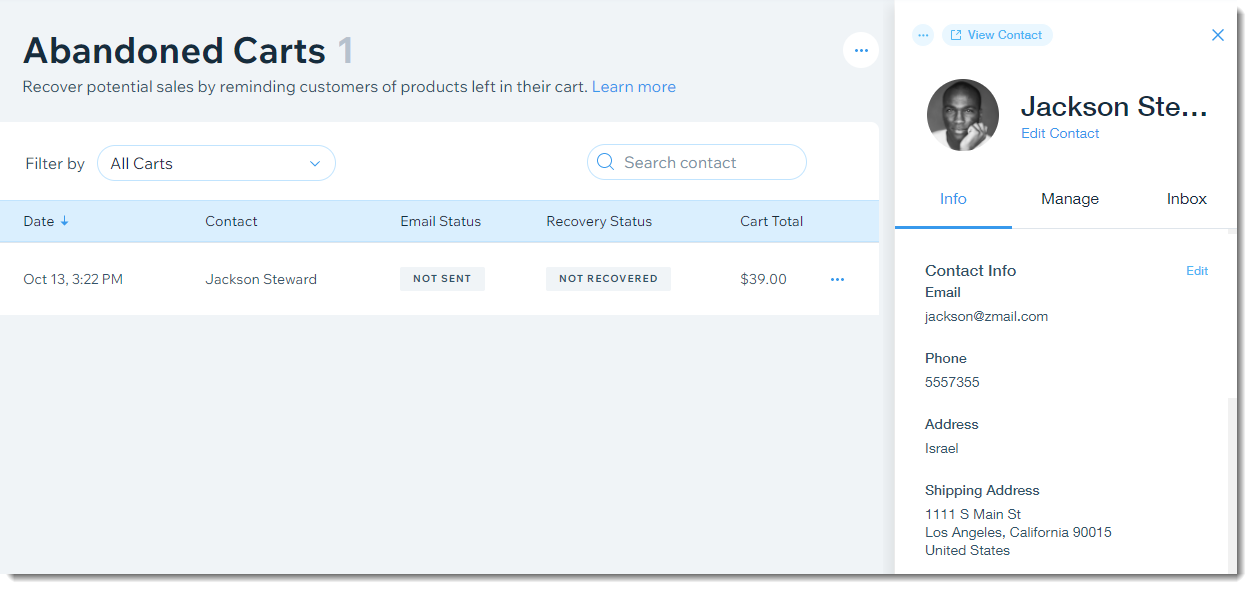Click the search magnifier icon

tap(605, 162)
